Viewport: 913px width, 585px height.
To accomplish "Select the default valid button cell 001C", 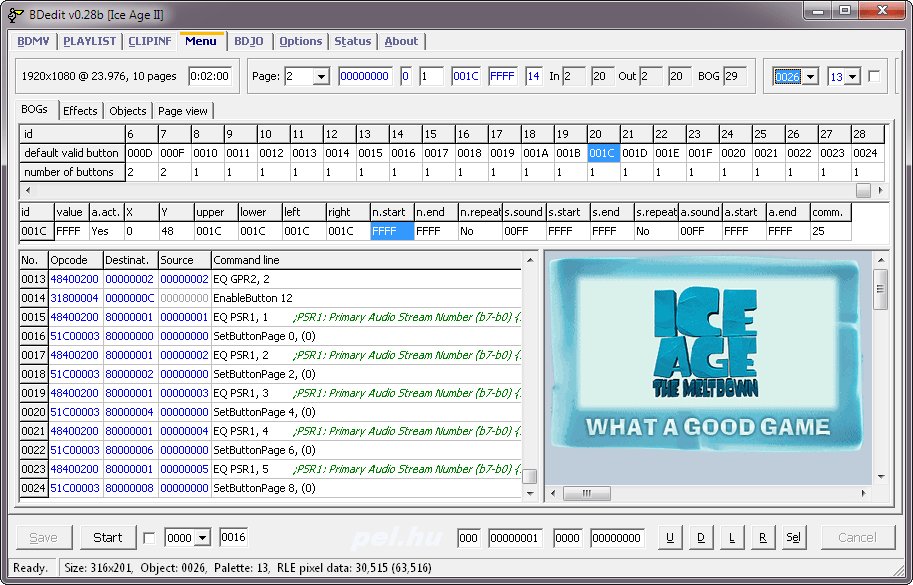I will 603,153.
